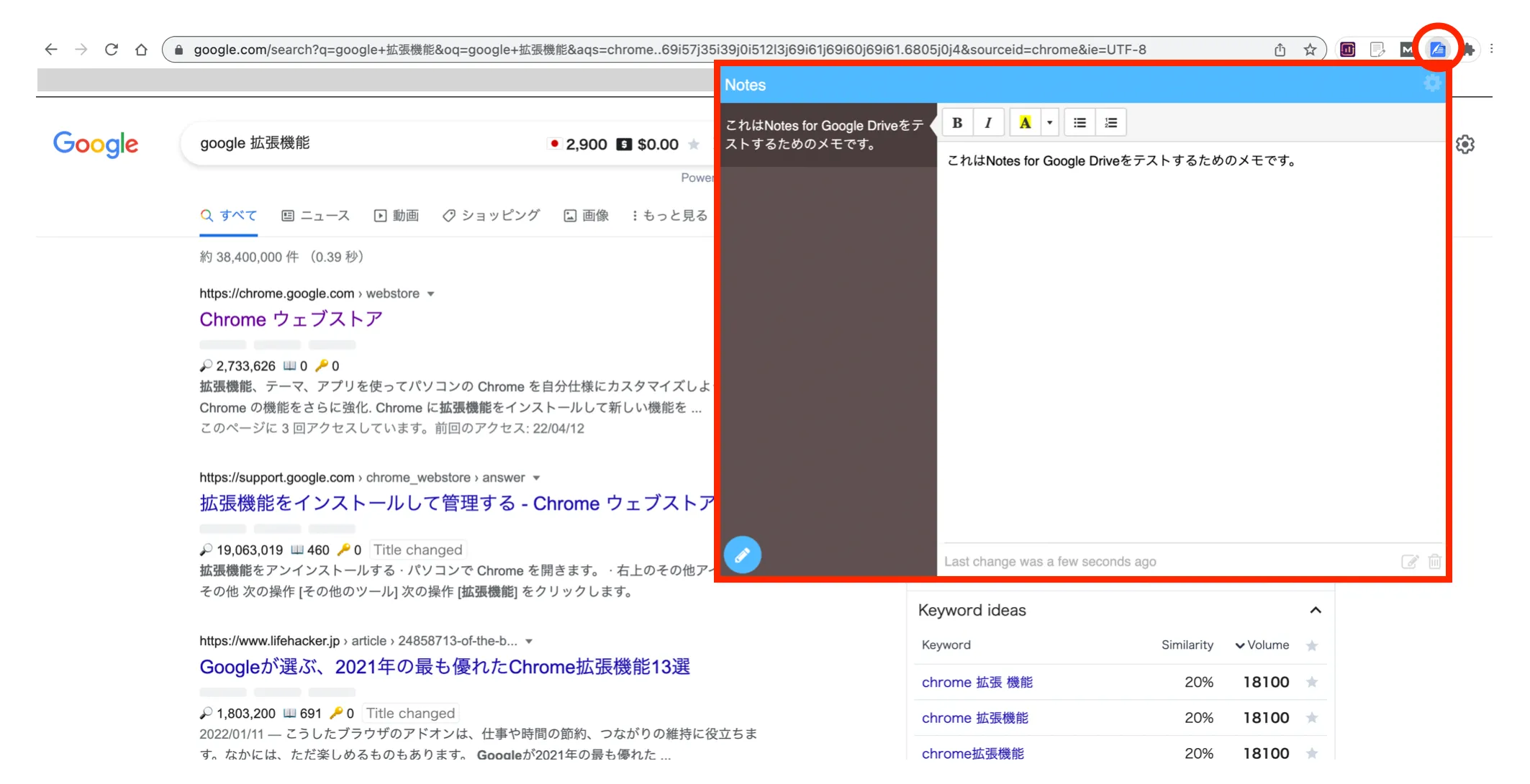Collapse the Keyword ideas panel
Image resolution: width=1530 pixels, height=784 pixels.
(x=1316, y=610)
